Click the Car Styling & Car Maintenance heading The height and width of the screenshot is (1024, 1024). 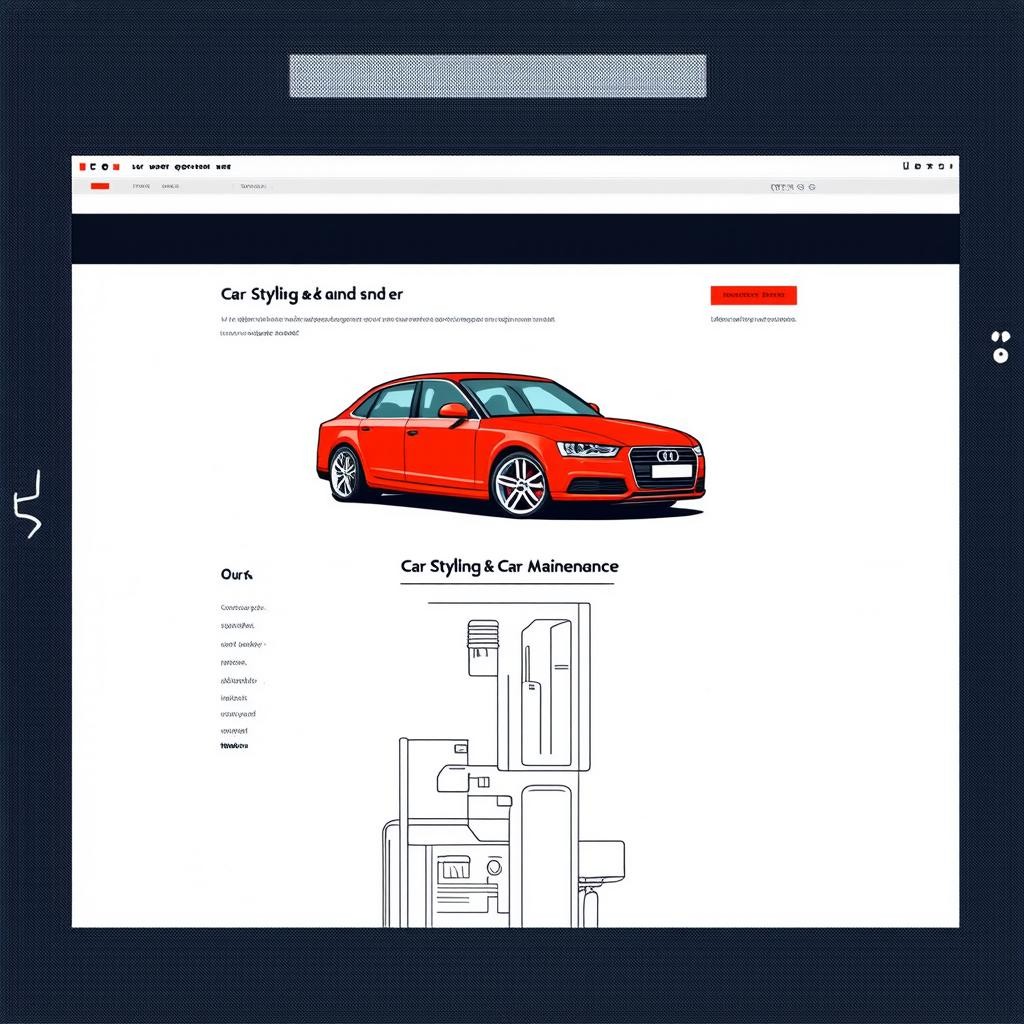(x=509, y=566)
